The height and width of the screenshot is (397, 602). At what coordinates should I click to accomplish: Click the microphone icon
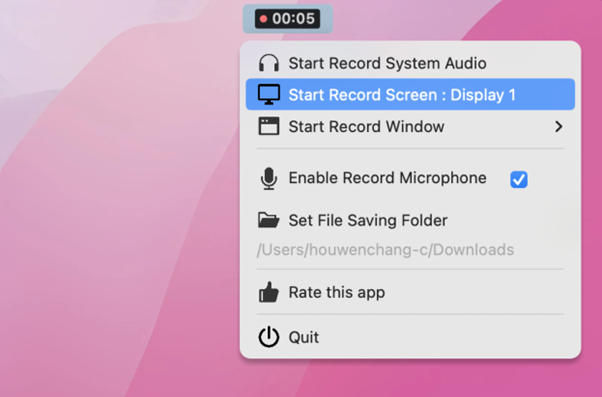coord(269,179)
